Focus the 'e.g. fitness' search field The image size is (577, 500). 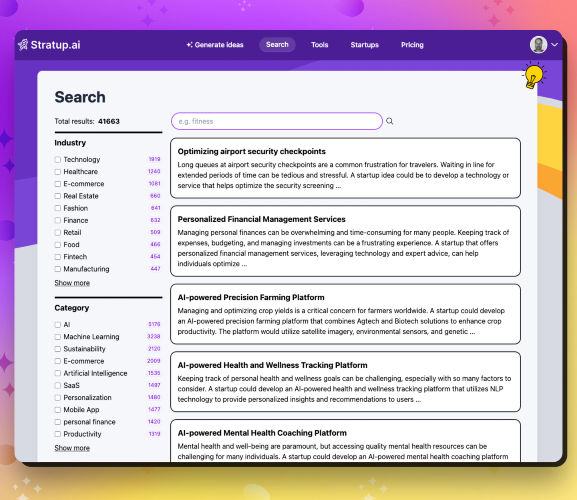277,121
